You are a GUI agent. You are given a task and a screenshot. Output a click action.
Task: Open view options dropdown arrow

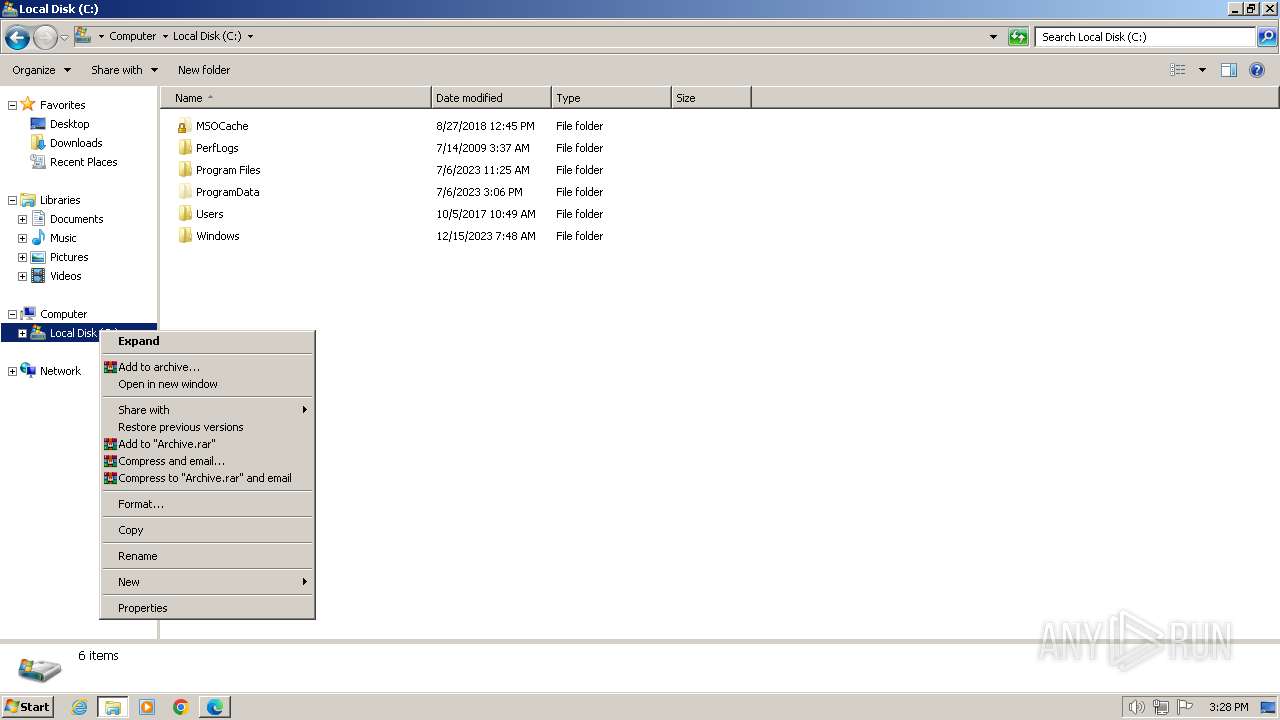[x=1202, y=70]
